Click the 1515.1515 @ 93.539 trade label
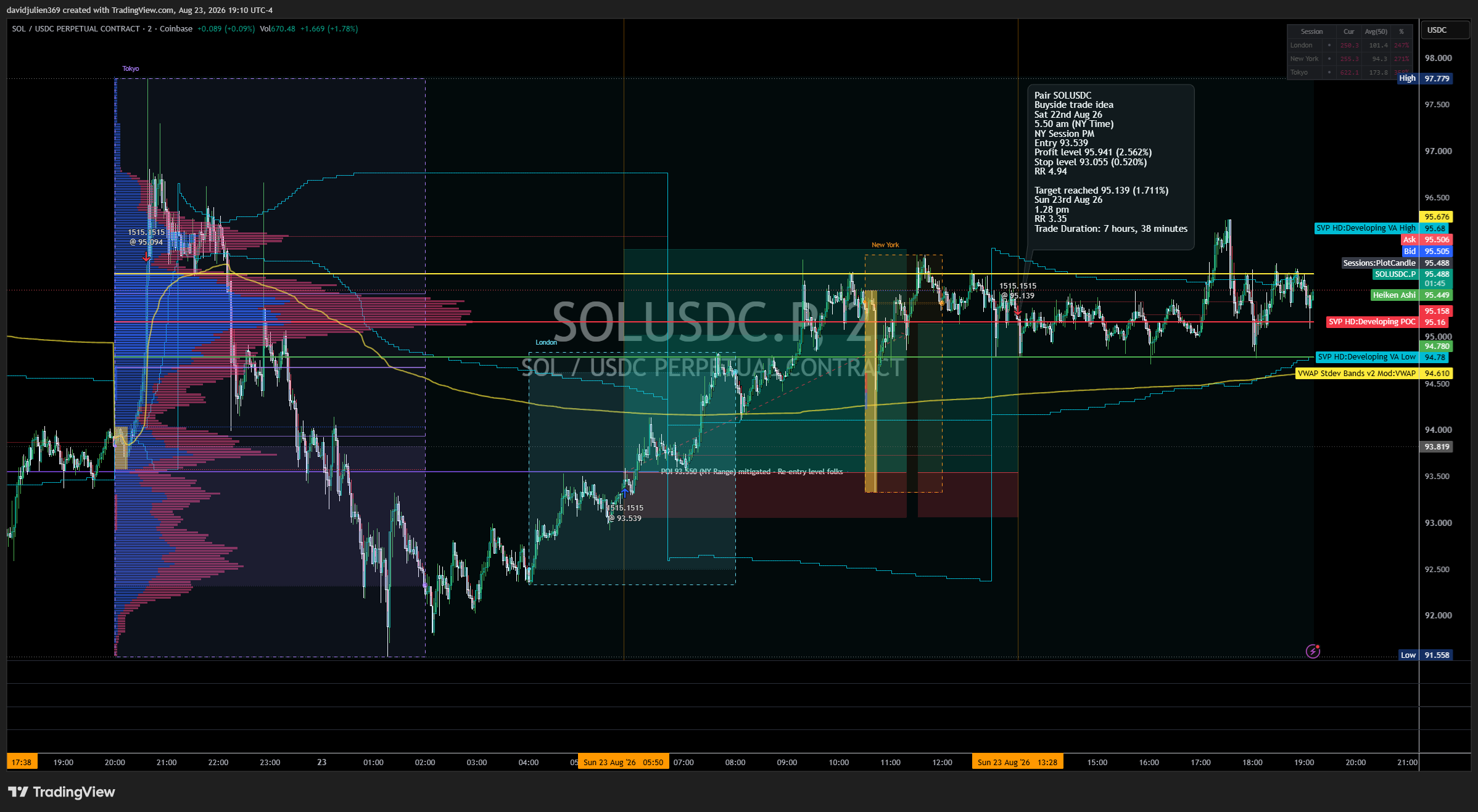 click(x=625, y=513)
